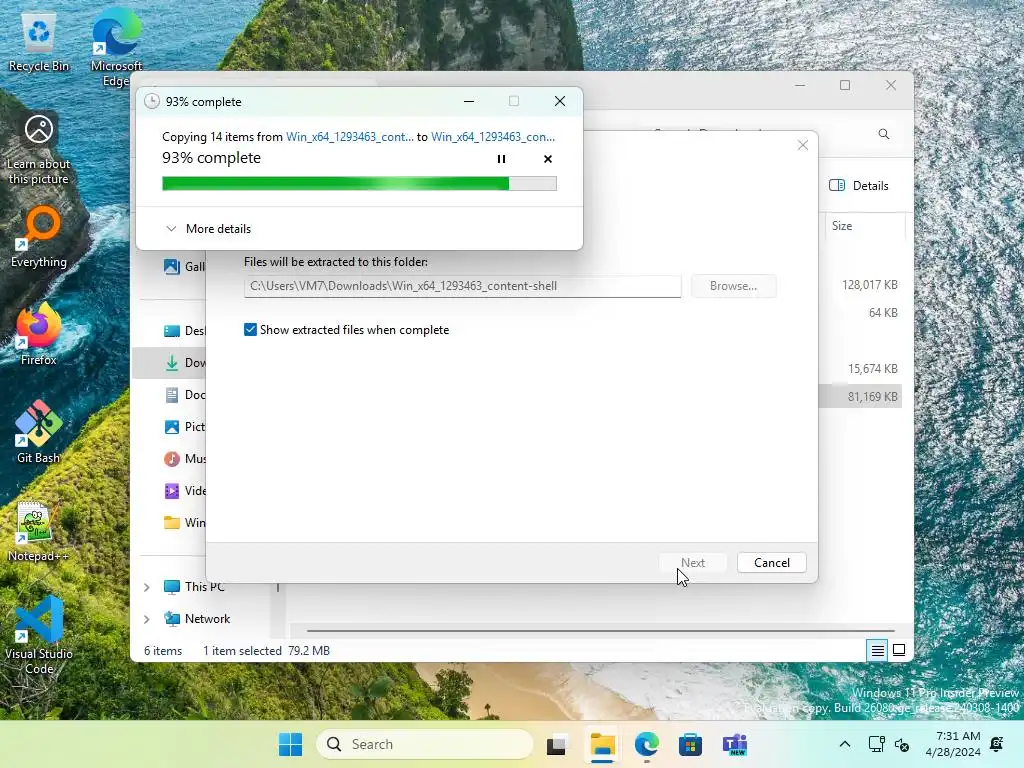Switch to large thumbnails view icon
This screenshot has width=1024, height=768.
coord(899,650)
